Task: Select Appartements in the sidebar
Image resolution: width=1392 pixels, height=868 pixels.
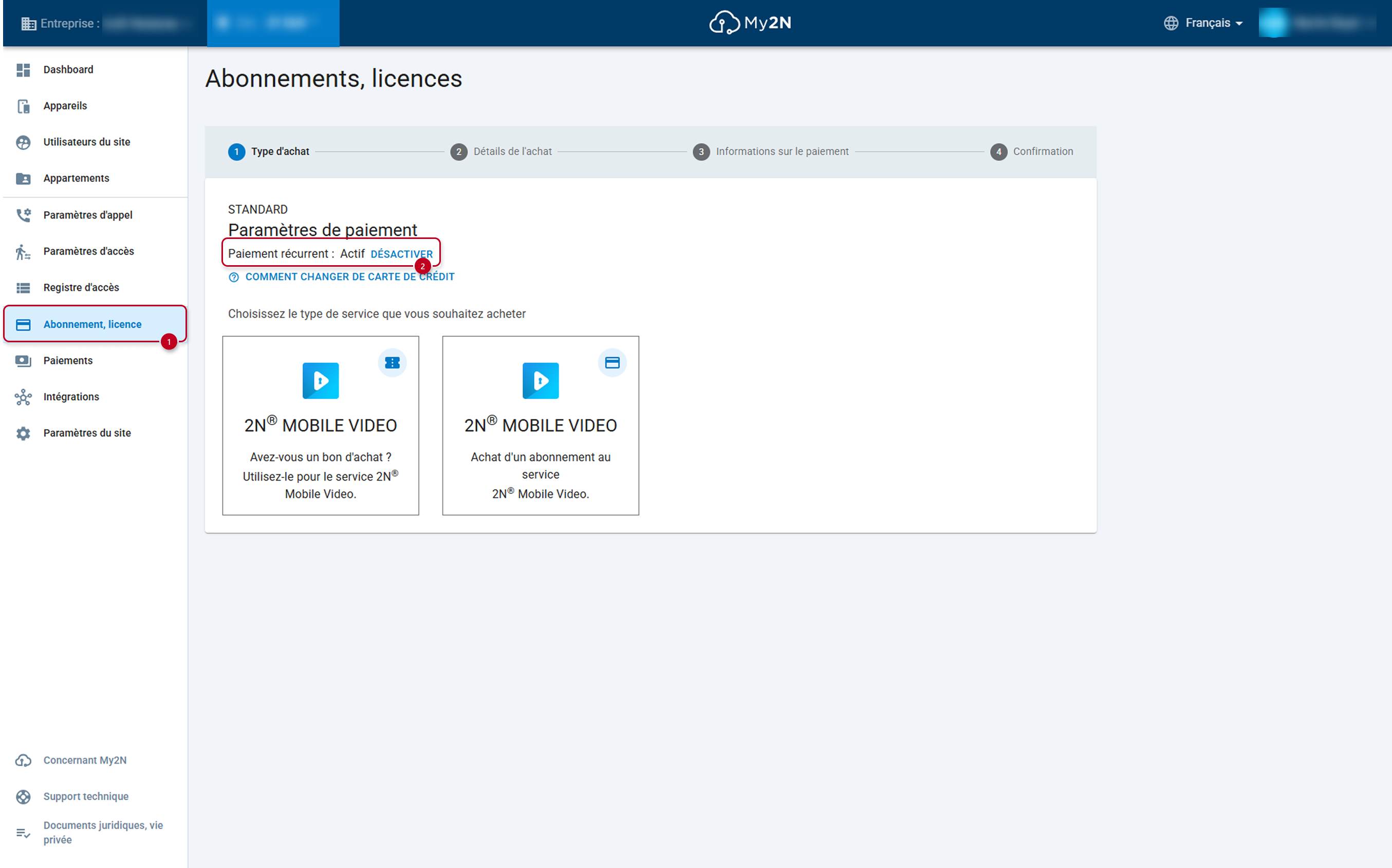Action: [x=95, y=178]
